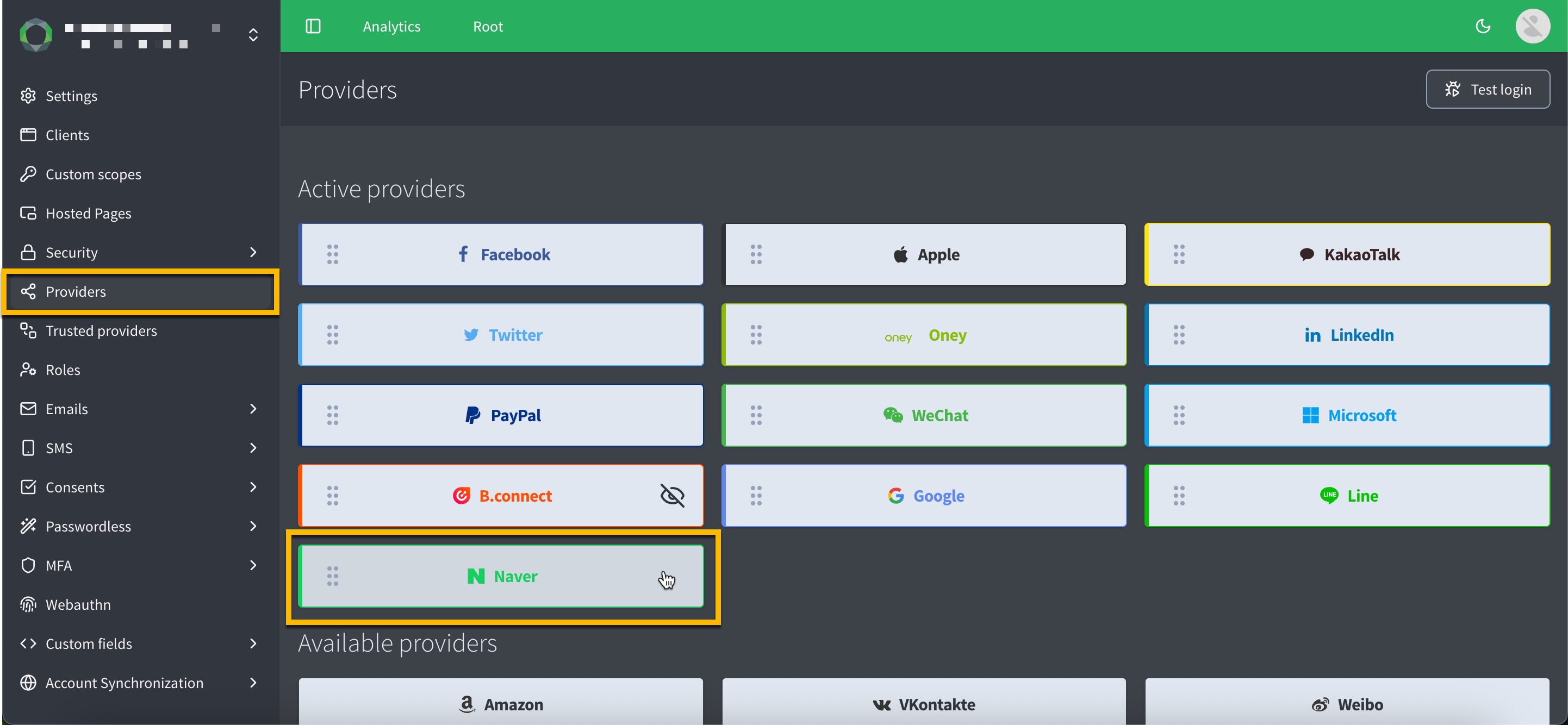
Task: Open the workspace switcher arrows
Action: tap(253, 35)
